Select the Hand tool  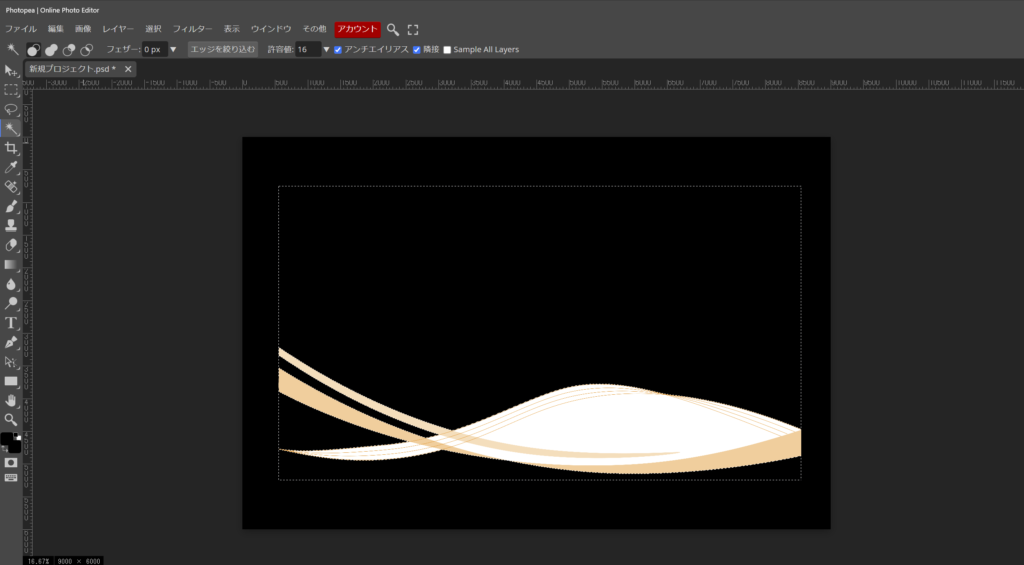coord(11,400)
